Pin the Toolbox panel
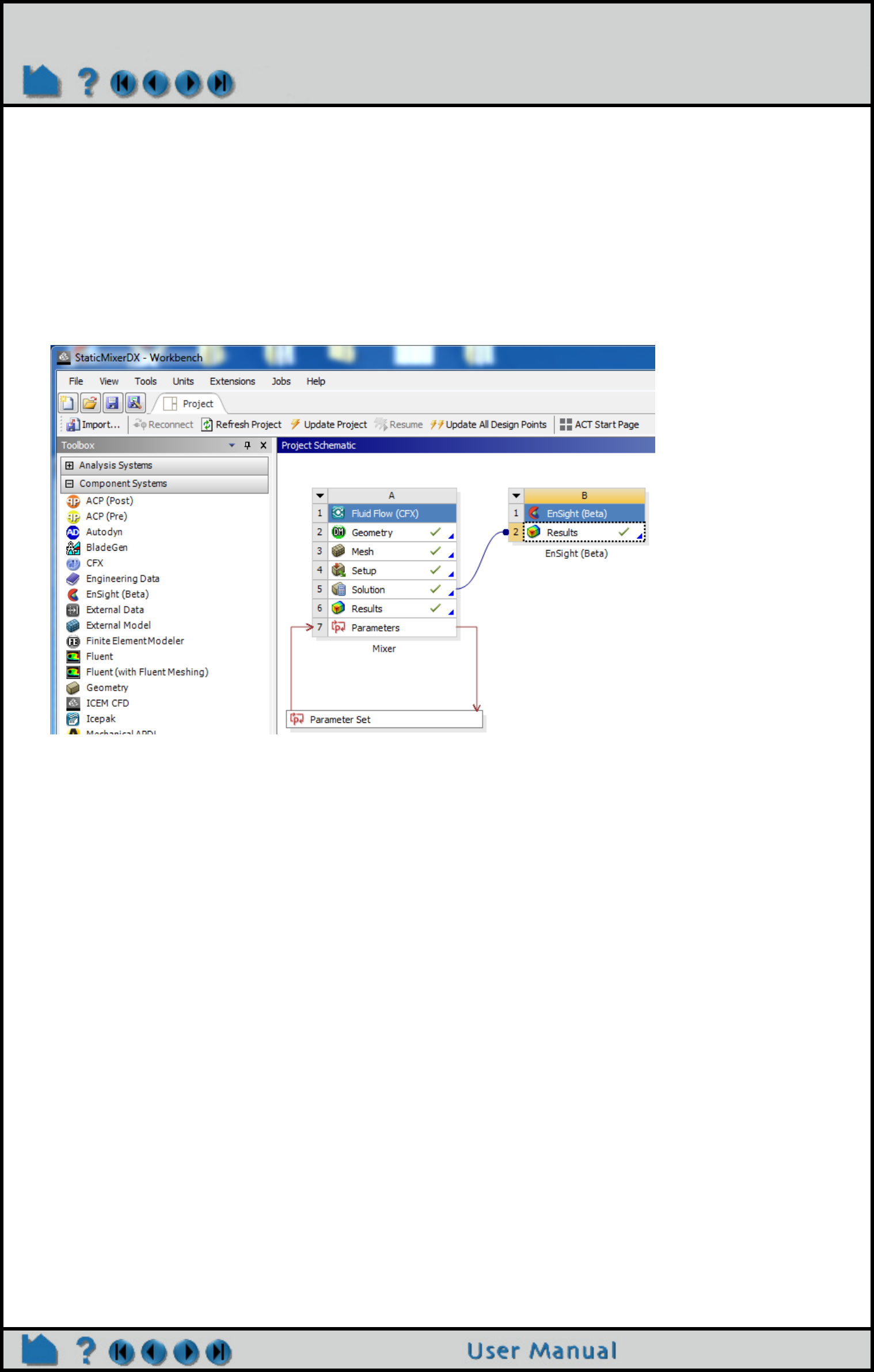The width and height of the screenshot is (874, 1372). click(248, 445)
